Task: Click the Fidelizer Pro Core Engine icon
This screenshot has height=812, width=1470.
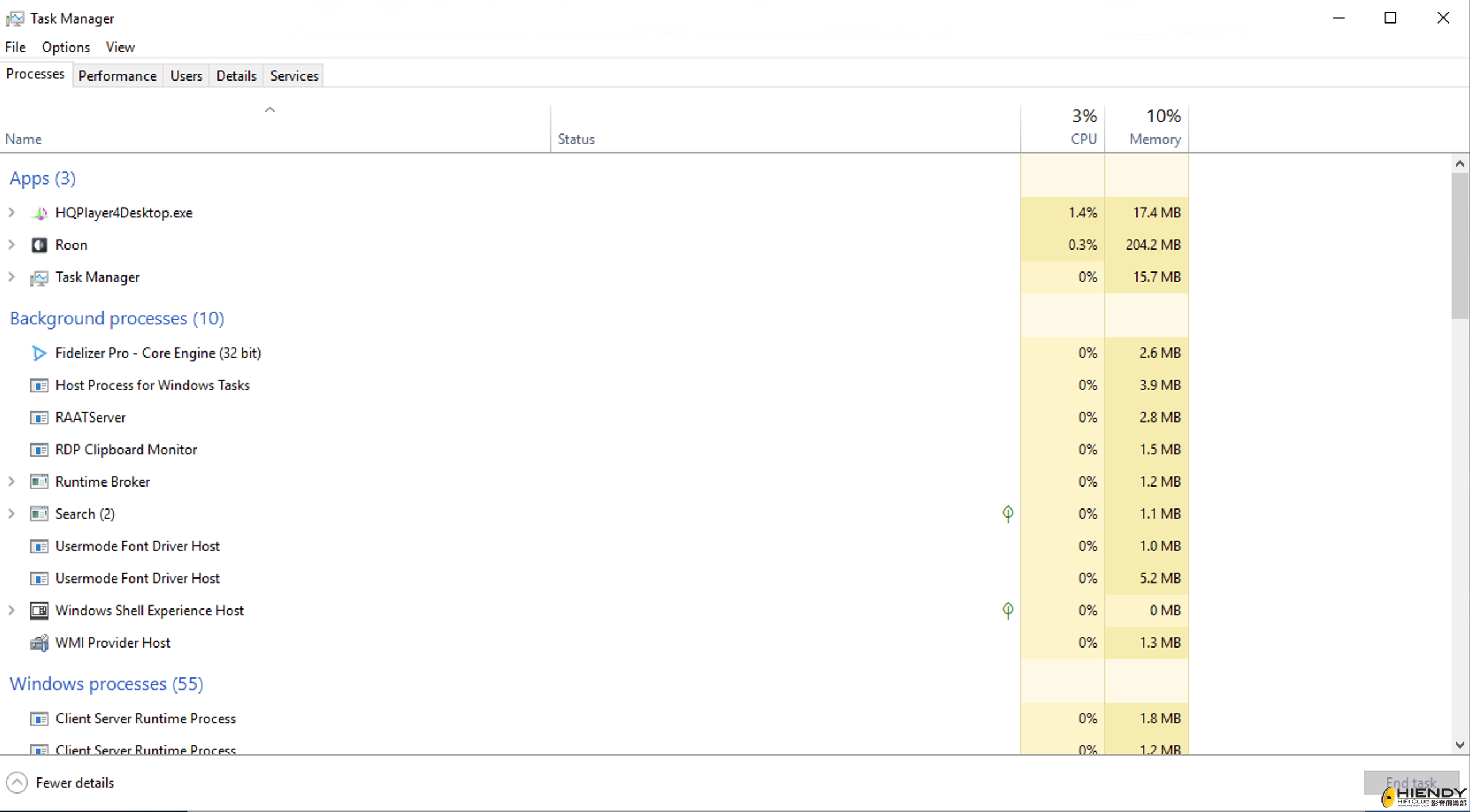Action: [39, 353]
